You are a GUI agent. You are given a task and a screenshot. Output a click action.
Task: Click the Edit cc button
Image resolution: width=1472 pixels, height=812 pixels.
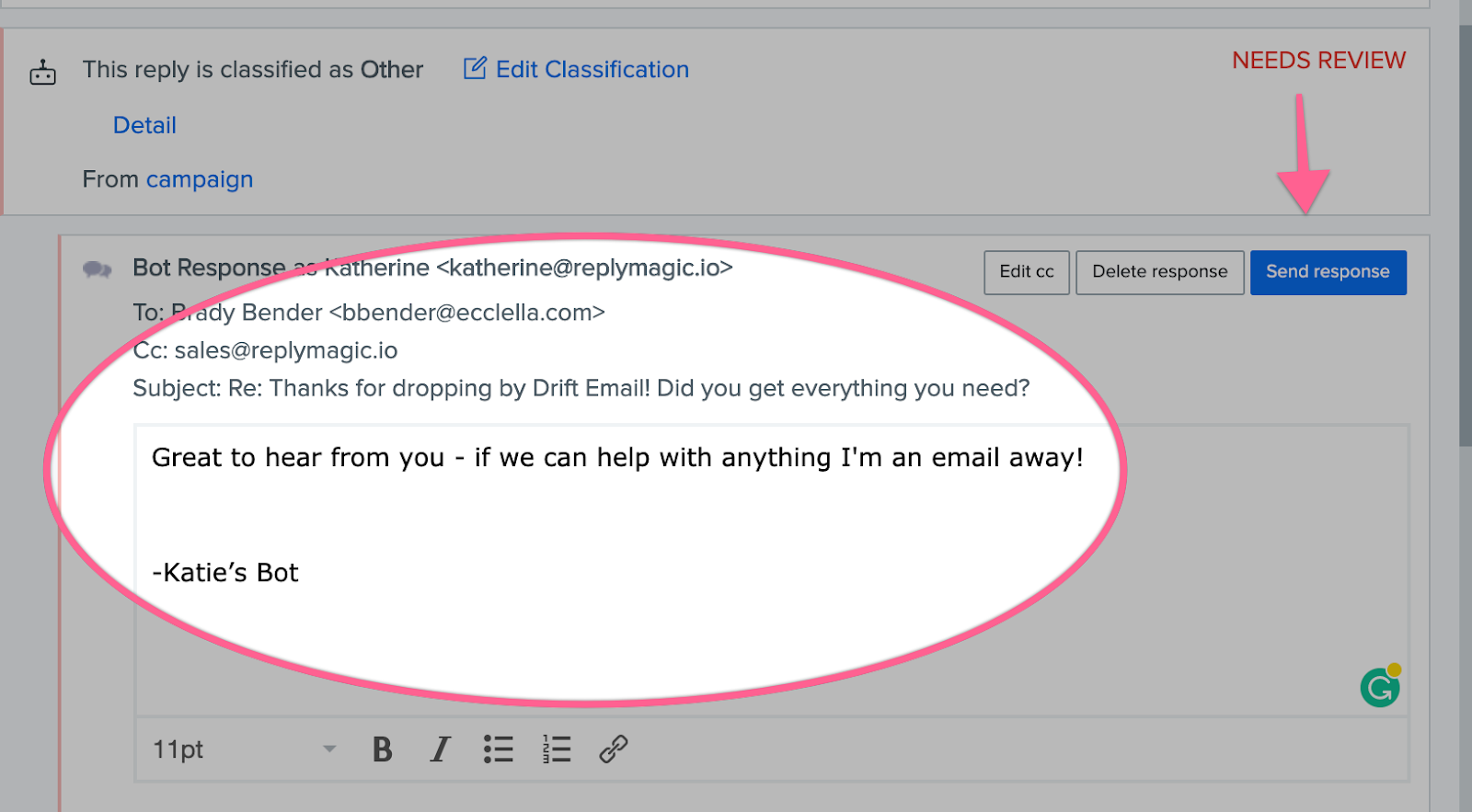pos(1027,272)
